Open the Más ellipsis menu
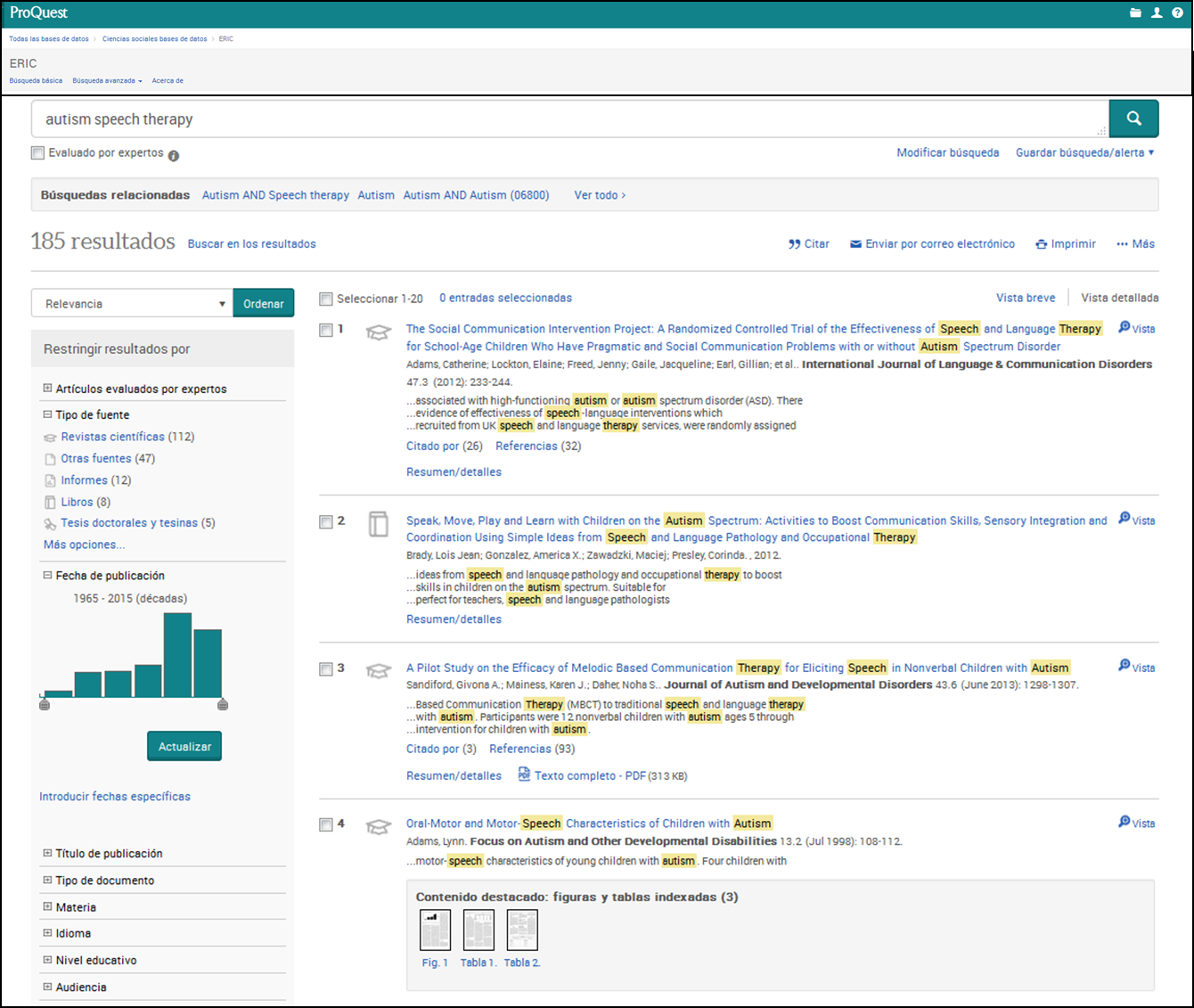The width and height of the screenshot is (1194, 1008). 1135,243
